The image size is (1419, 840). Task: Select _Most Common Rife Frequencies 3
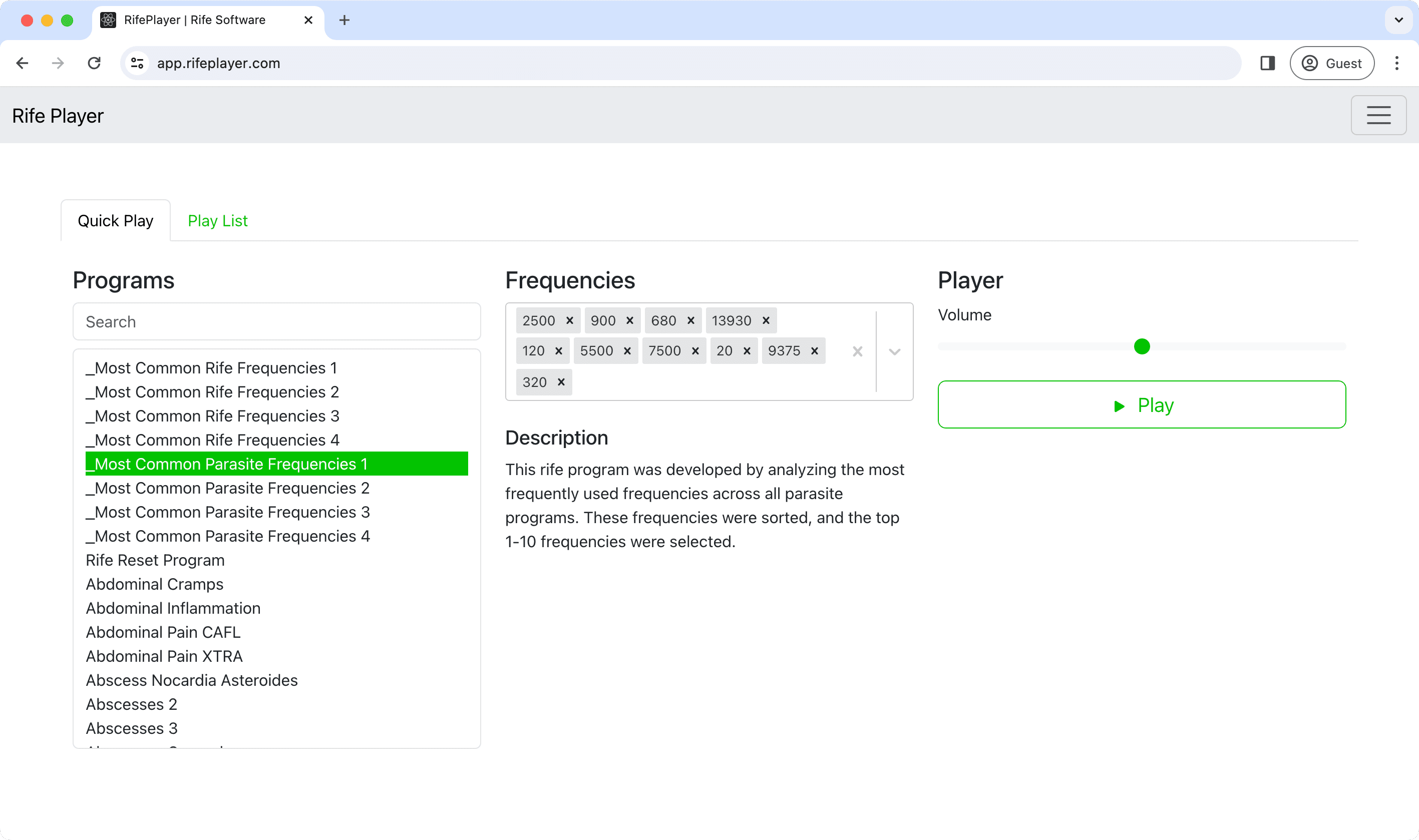pyautogui.click(x=277, y=416)
